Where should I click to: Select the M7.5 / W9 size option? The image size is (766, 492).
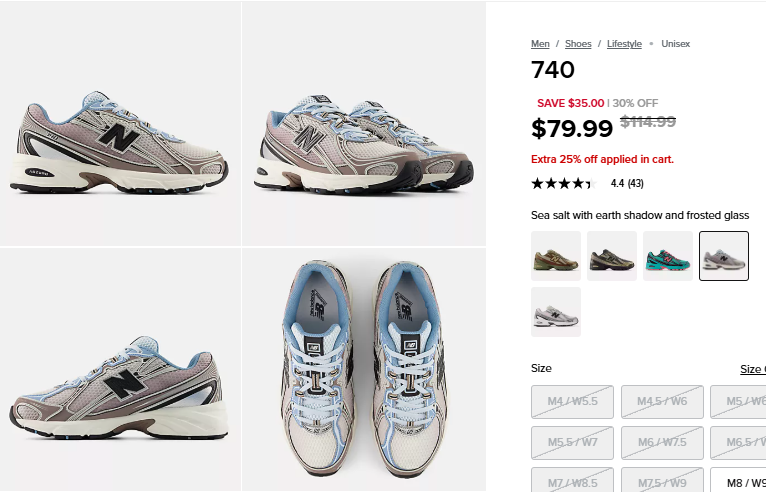(662, 480)
